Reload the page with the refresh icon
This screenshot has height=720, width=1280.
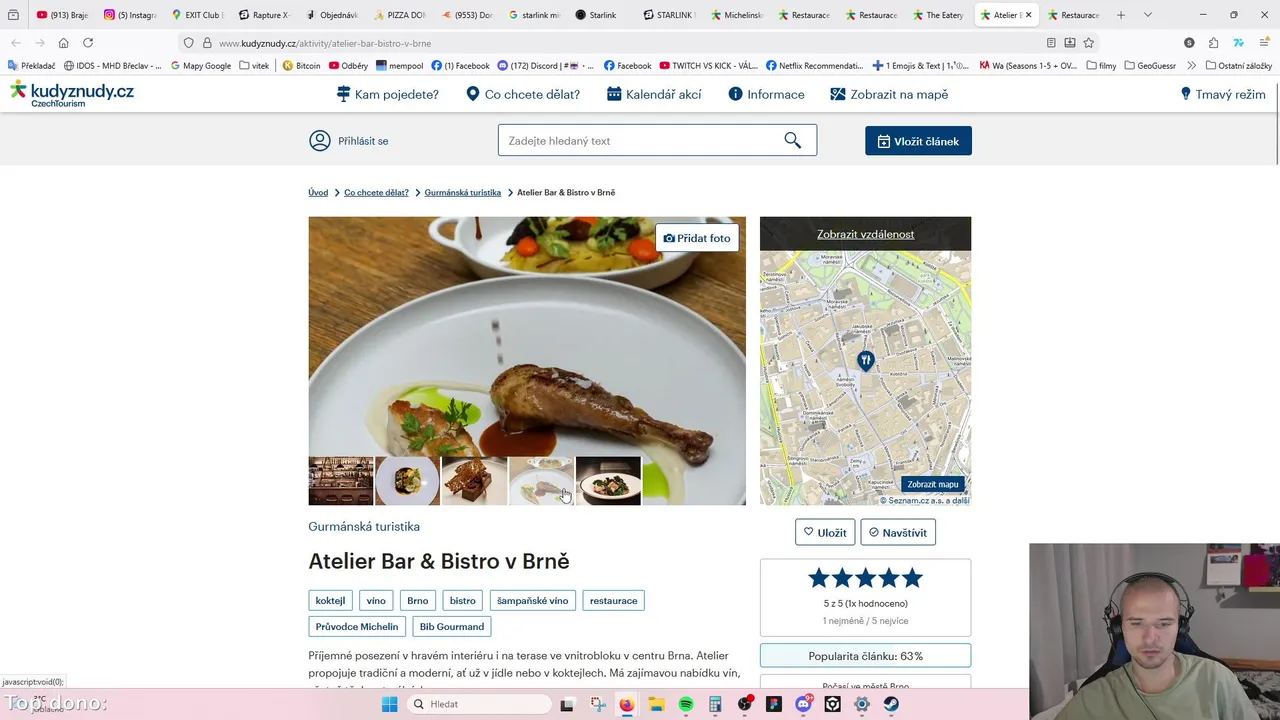coord(88,43)
